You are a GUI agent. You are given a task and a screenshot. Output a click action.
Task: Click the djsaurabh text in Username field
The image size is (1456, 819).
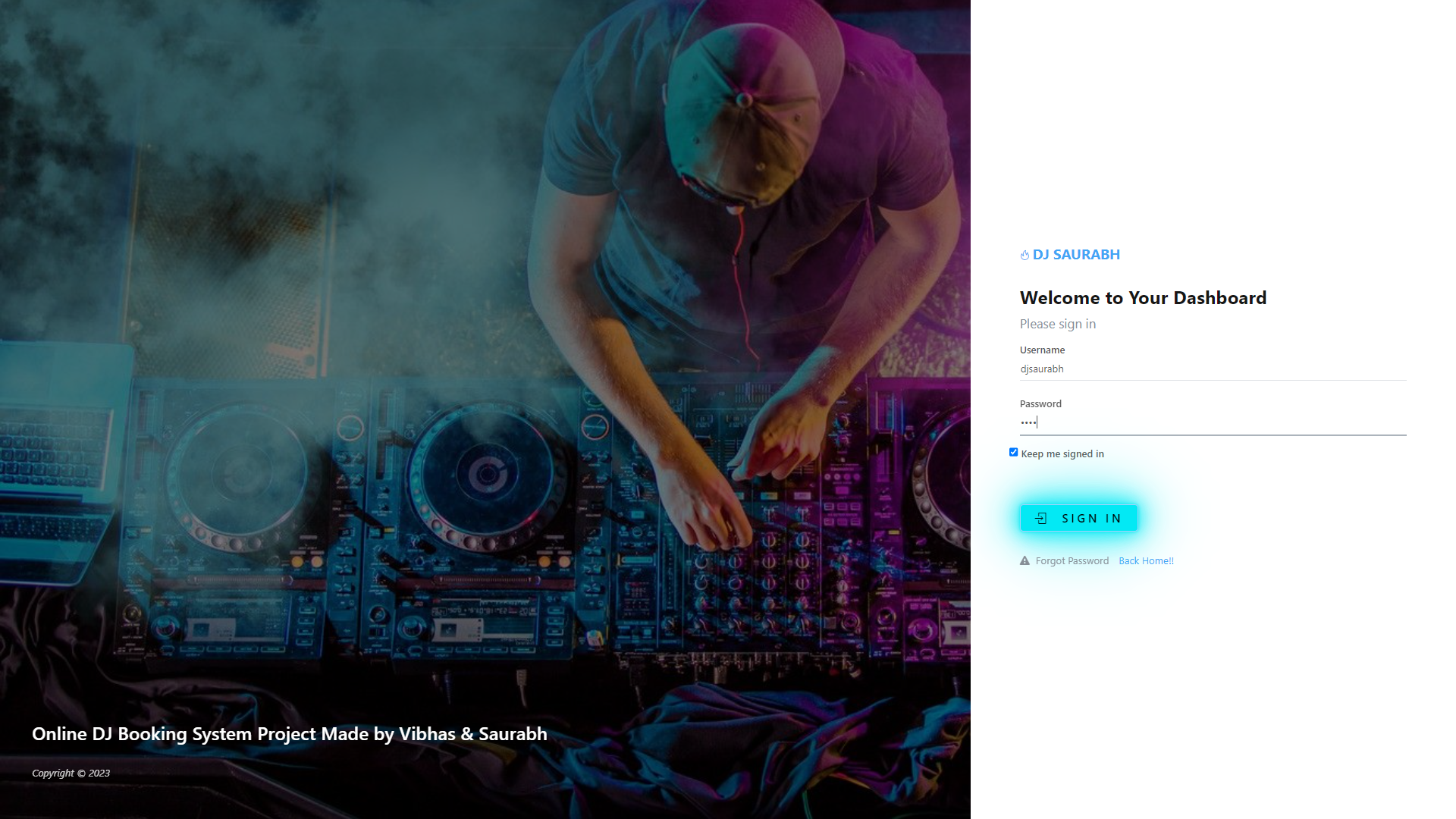tap(1042, 369)
